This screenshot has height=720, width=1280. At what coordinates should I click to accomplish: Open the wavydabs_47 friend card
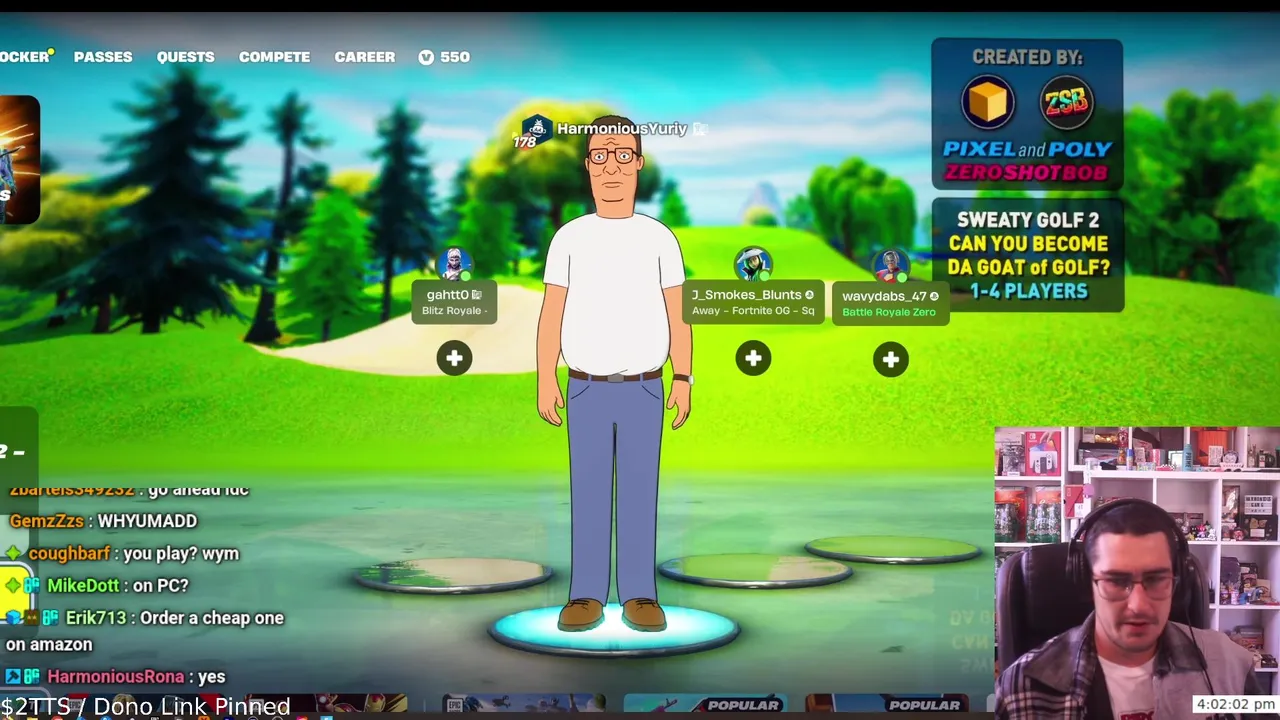tap(890, 303)
